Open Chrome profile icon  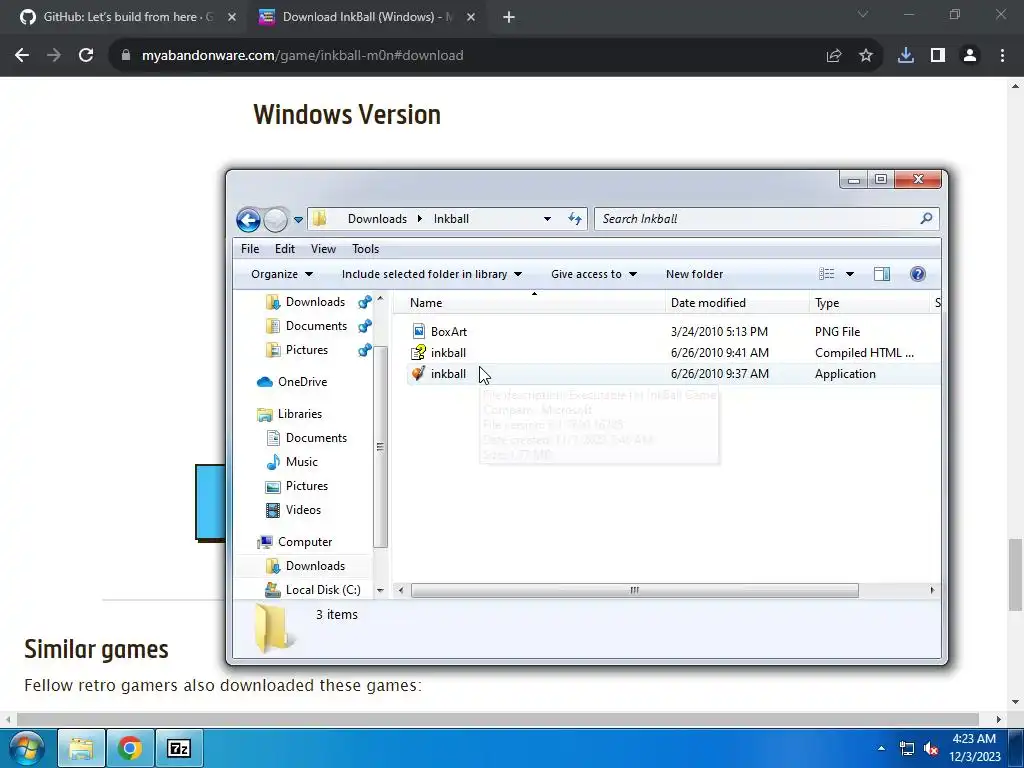(970, 56)
